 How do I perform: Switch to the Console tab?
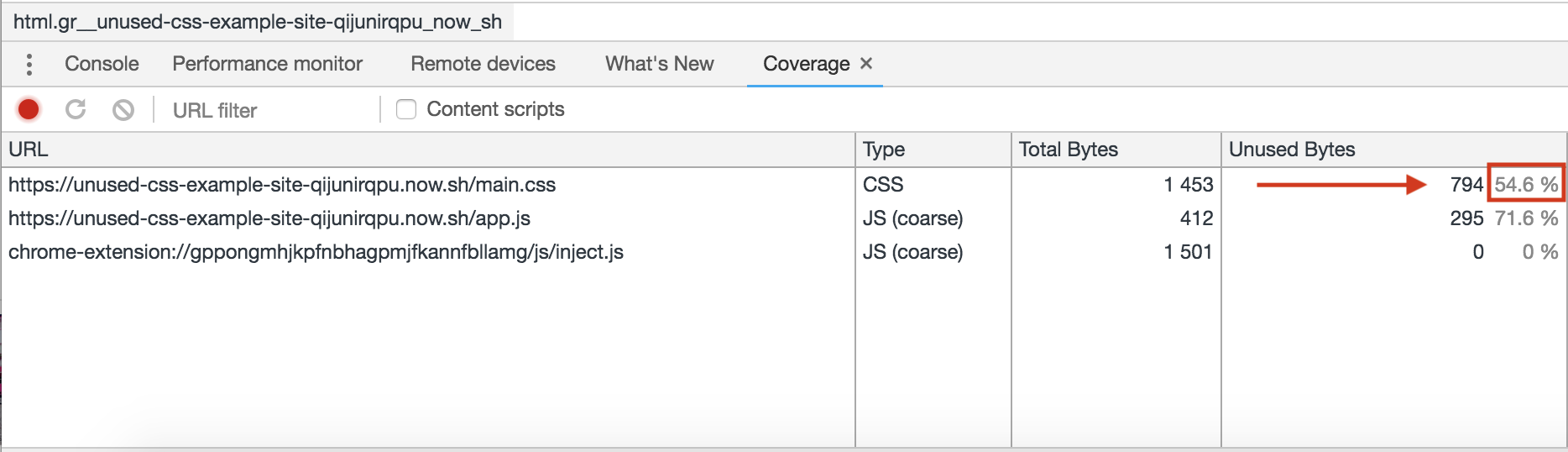click(x=102, y=64)
